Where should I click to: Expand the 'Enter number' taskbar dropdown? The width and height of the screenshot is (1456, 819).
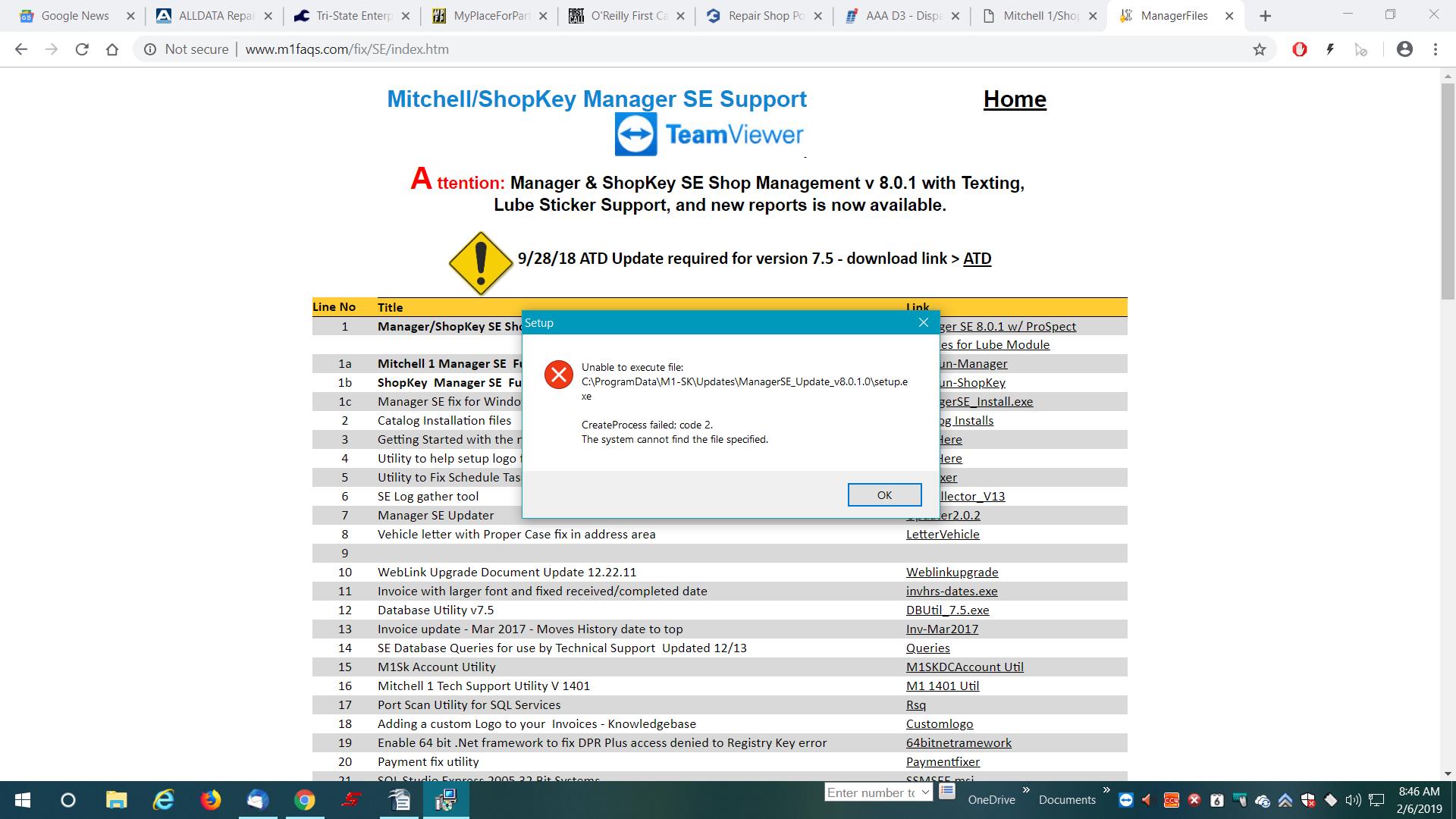pyautogui.click(x=925, y=793)
